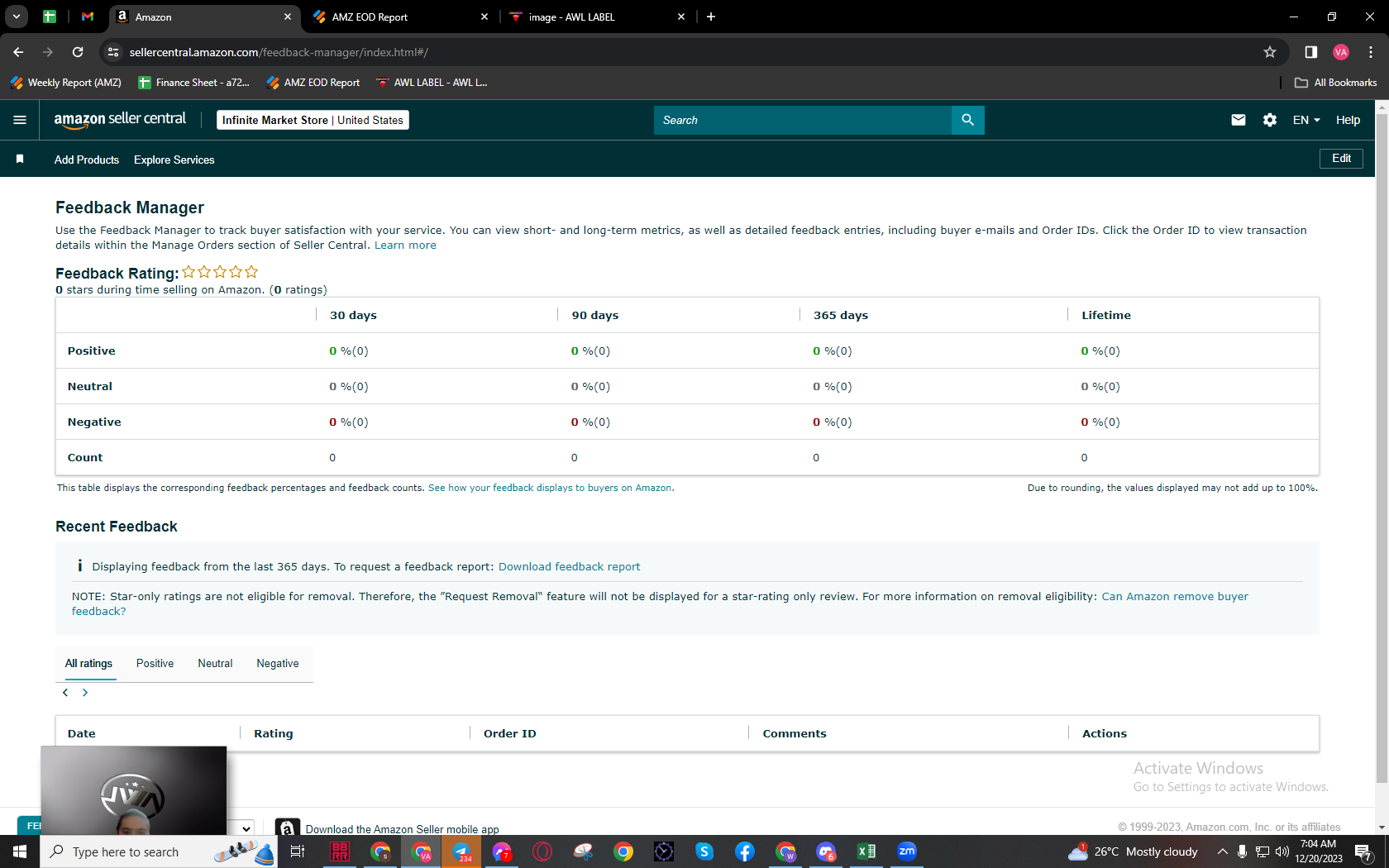The height and width of the screenshot is (868, 1389).
Task: Open Opera browser from the taskbar
Action: [x=542, y=851]
